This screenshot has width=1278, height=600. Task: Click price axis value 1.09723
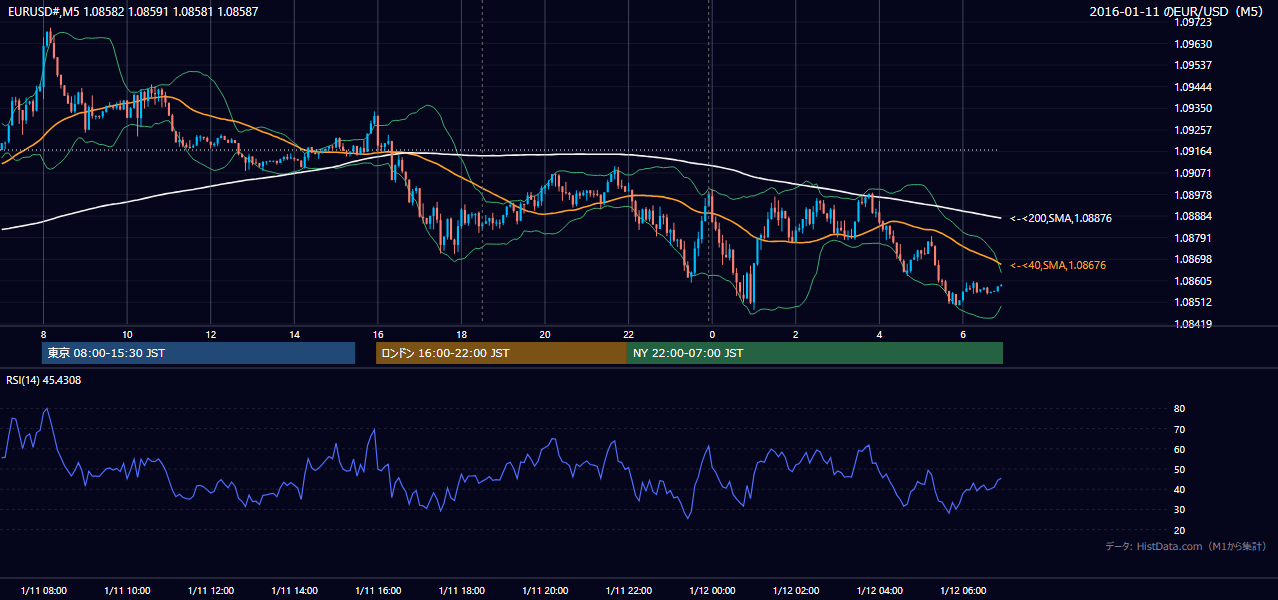tap(1194, 22)
